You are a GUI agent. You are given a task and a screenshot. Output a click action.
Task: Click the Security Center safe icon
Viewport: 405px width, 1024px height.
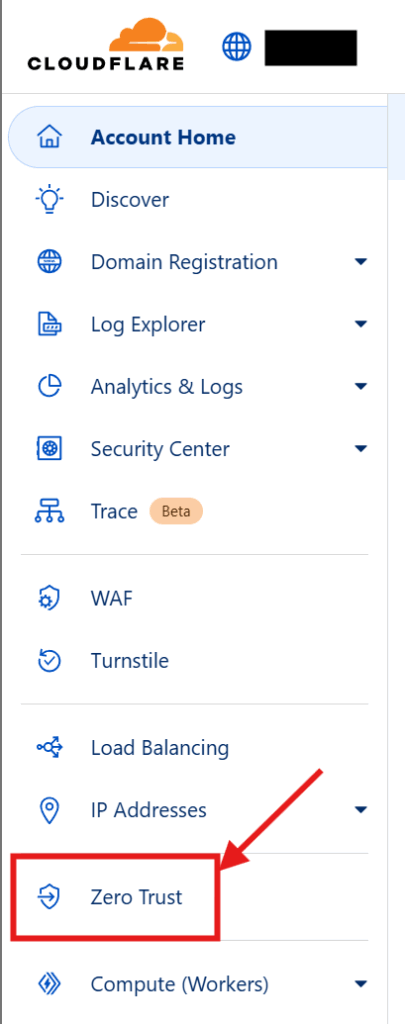click(x=50, y=449)
